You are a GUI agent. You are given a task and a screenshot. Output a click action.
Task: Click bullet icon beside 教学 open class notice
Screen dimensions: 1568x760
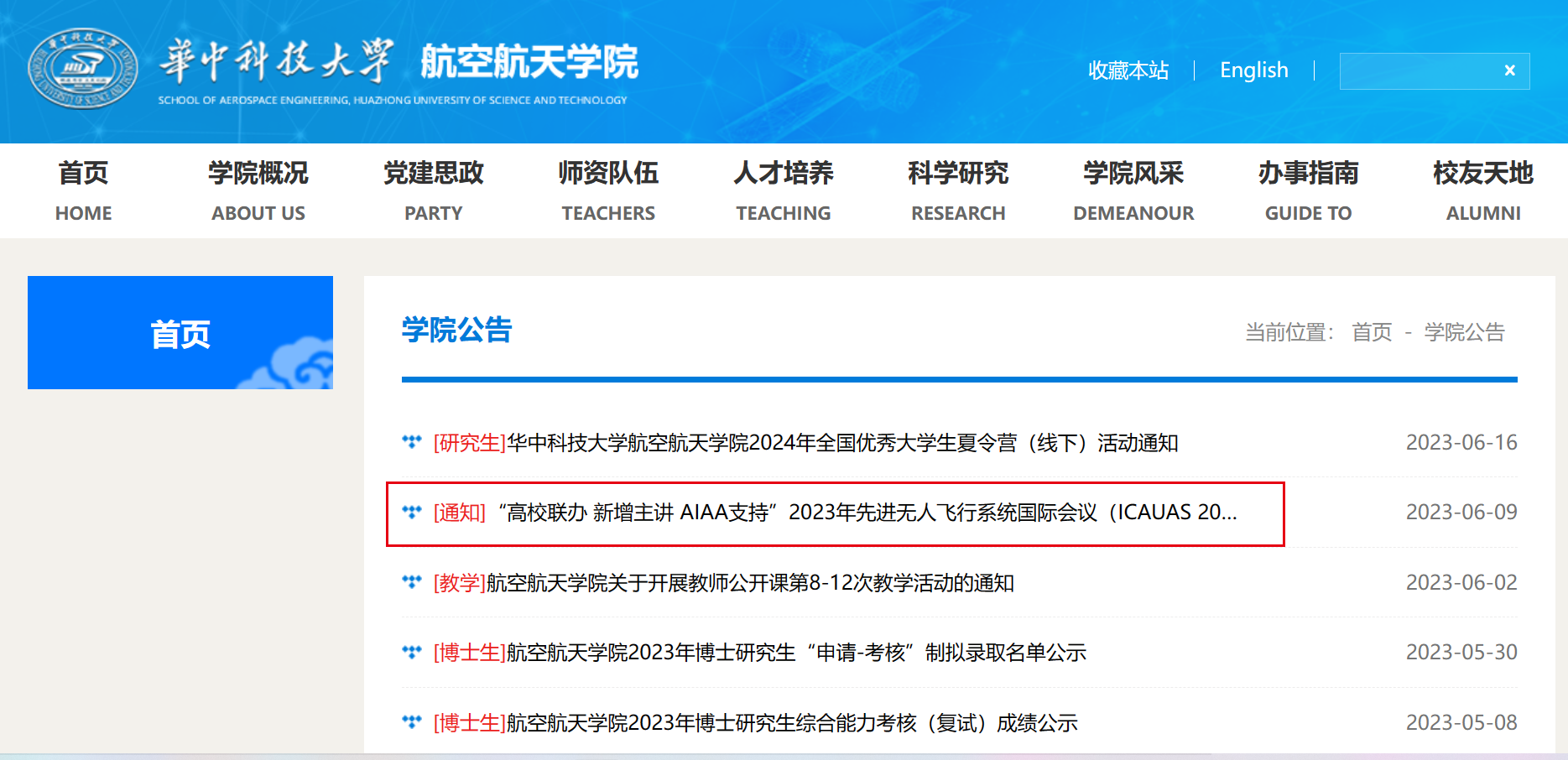[x=411, y=581]
